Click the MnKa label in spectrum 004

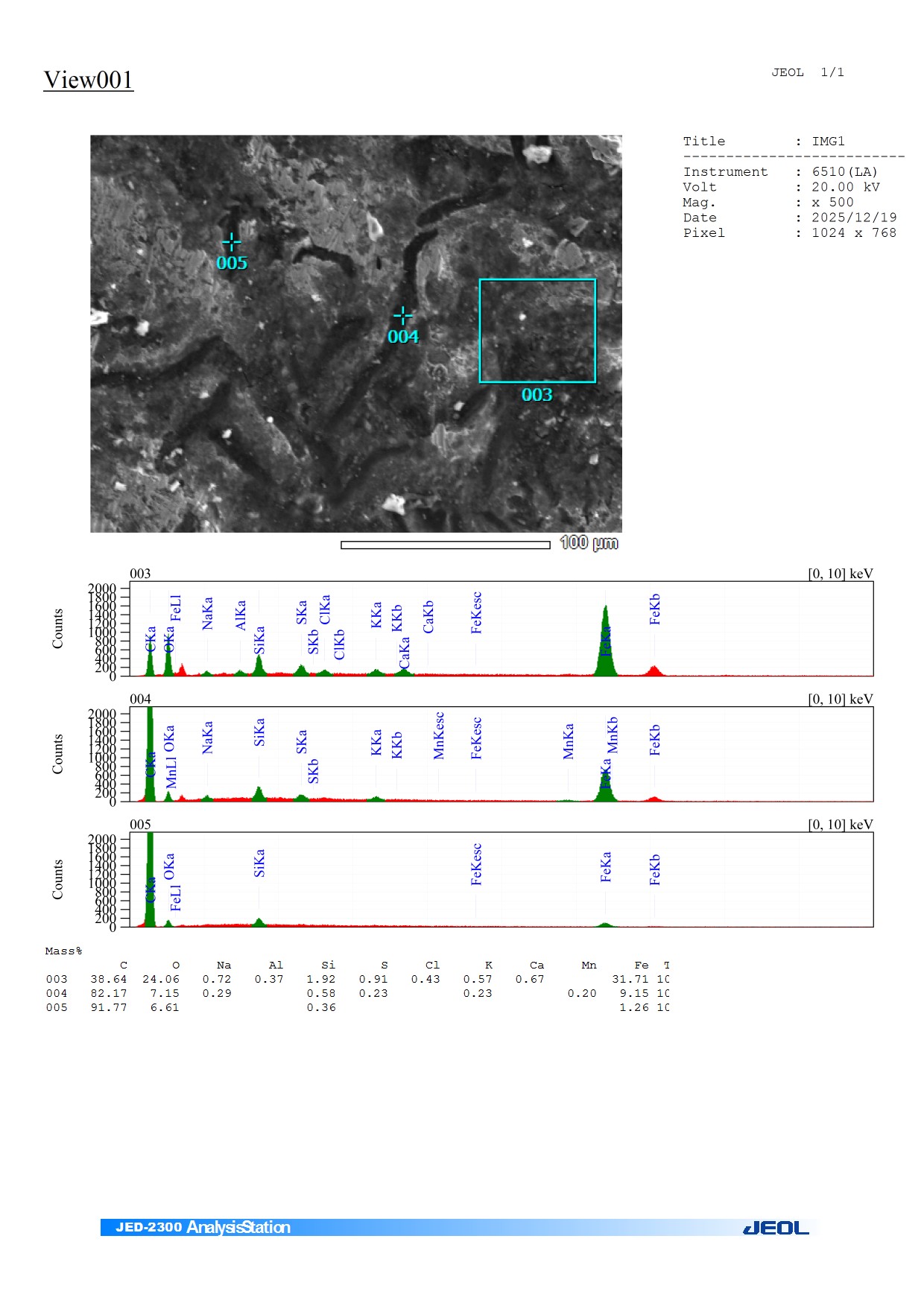(569, 741)
